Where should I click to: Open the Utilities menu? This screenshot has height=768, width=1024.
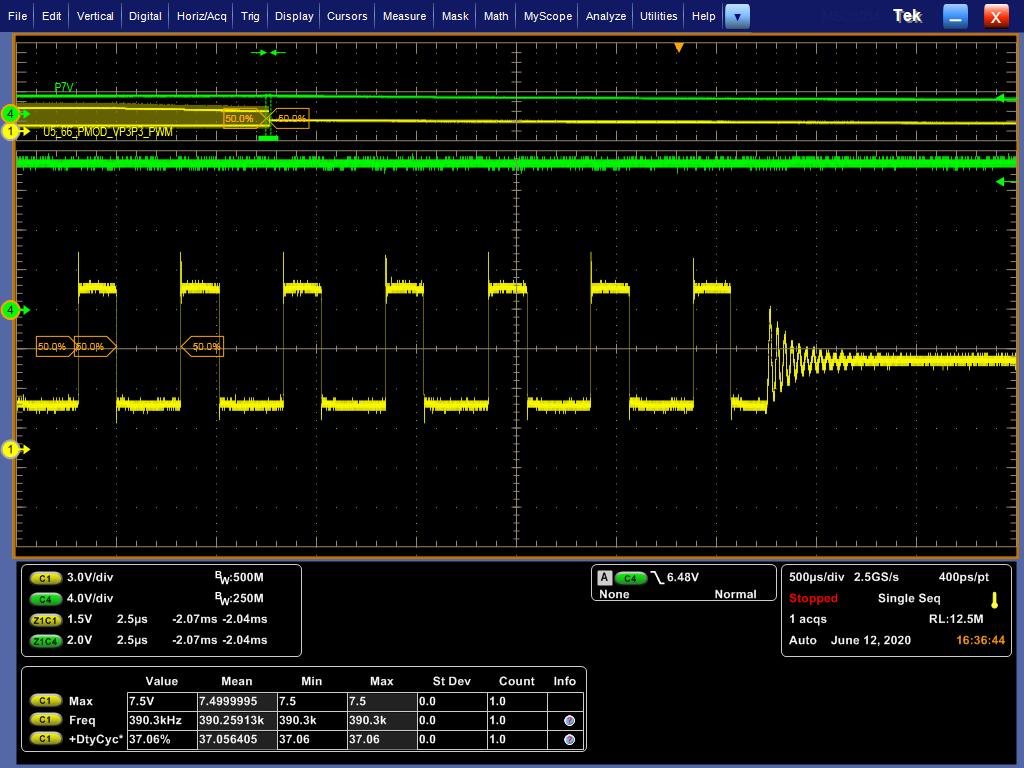(x=658, y=16)
